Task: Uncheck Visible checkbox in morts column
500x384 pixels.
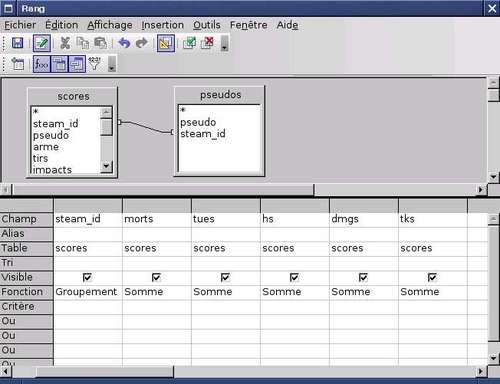Action: click(x=156, y=277)
